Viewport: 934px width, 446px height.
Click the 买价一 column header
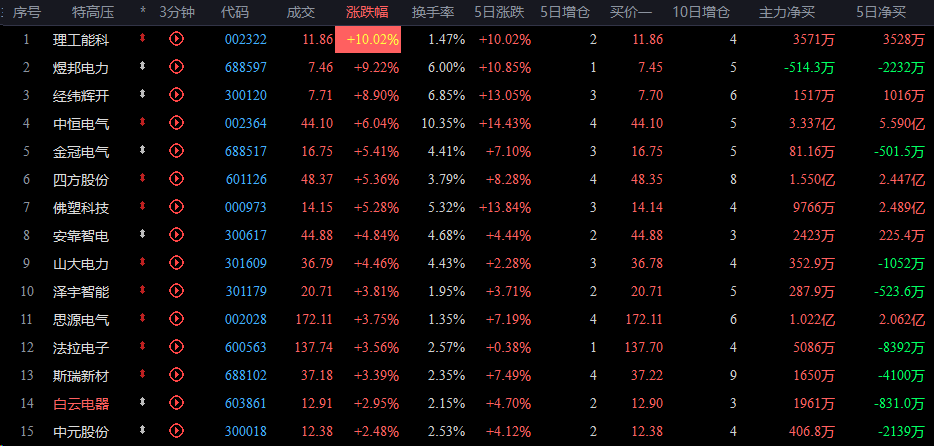tap(631, 12)
